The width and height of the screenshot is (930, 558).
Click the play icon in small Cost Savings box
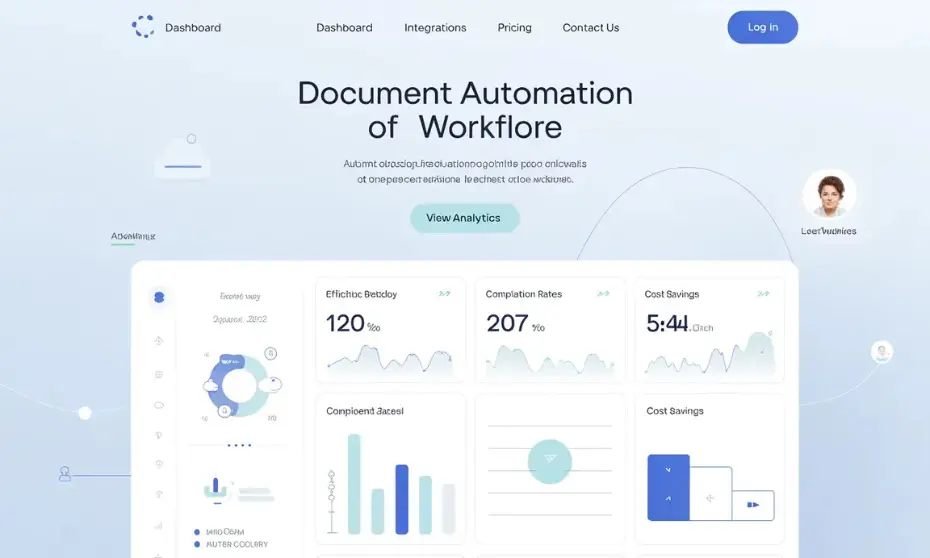coord(753,505)
